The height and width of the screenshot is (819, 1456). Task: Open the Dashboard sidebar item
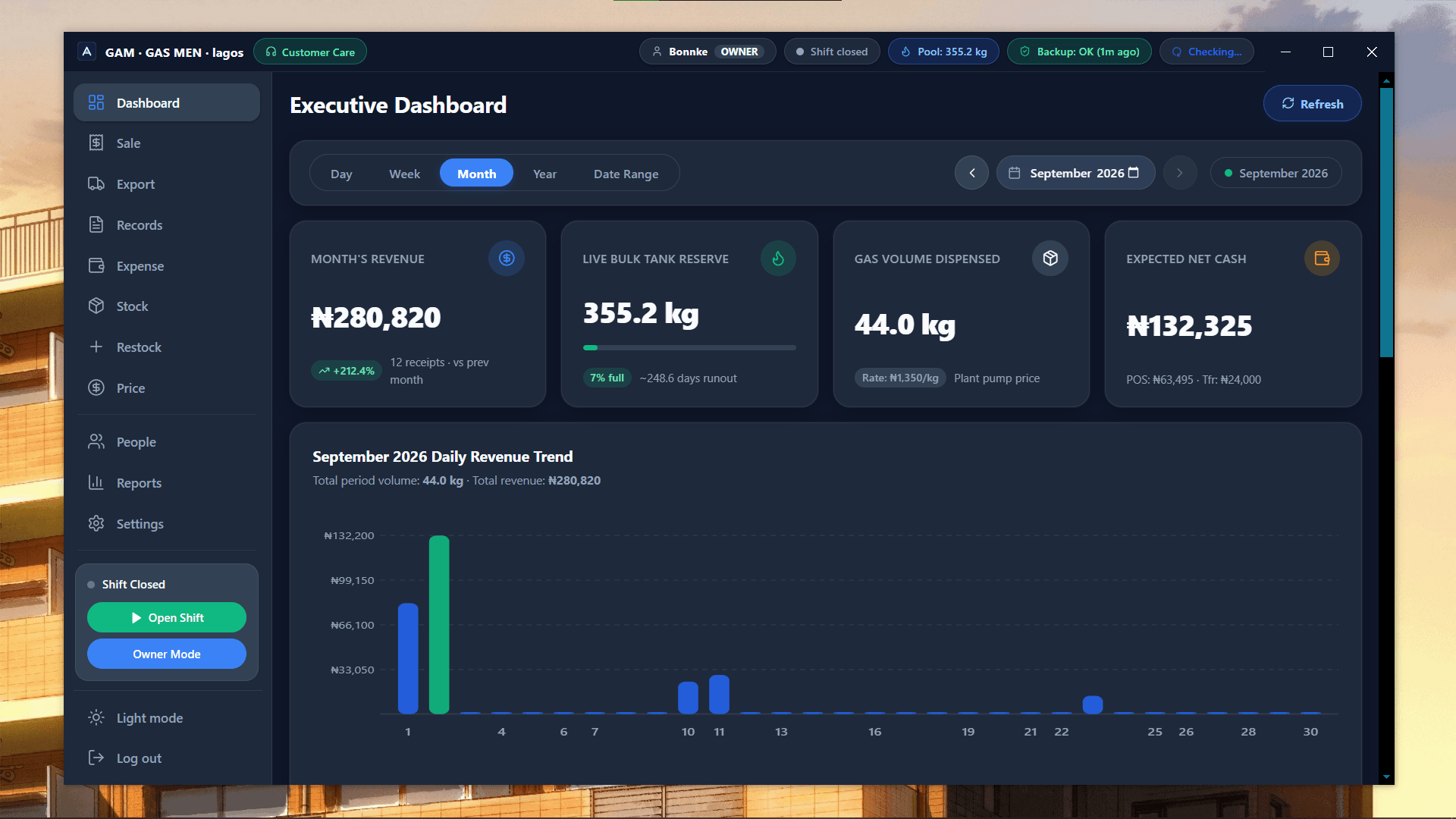167,103
